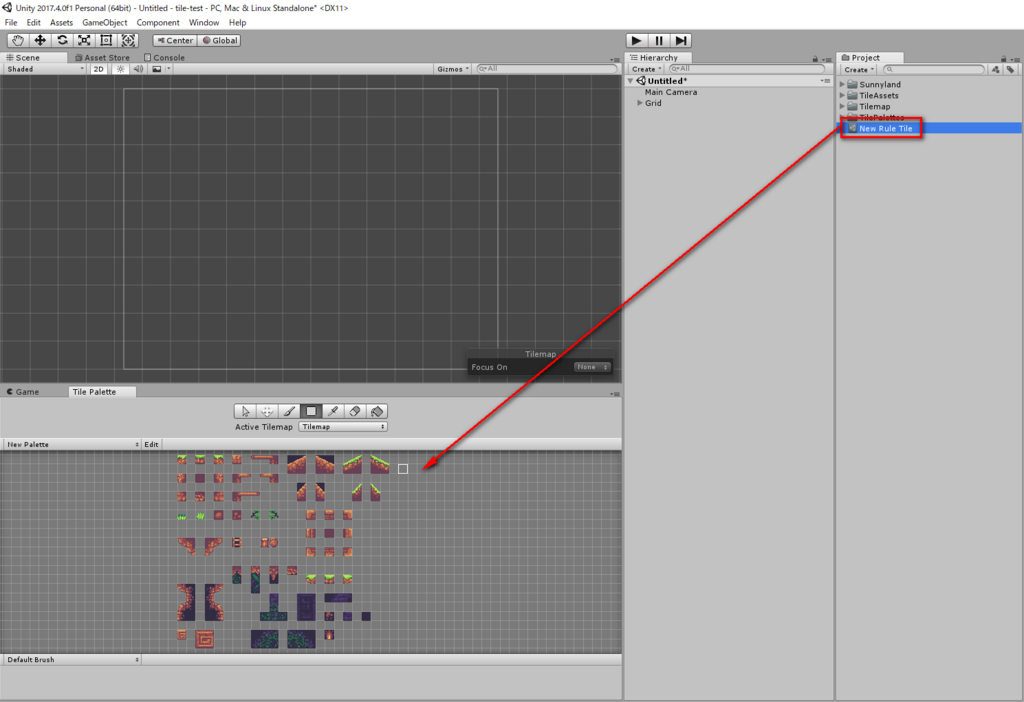Open the Default Brush dropdown

(72, 660)
